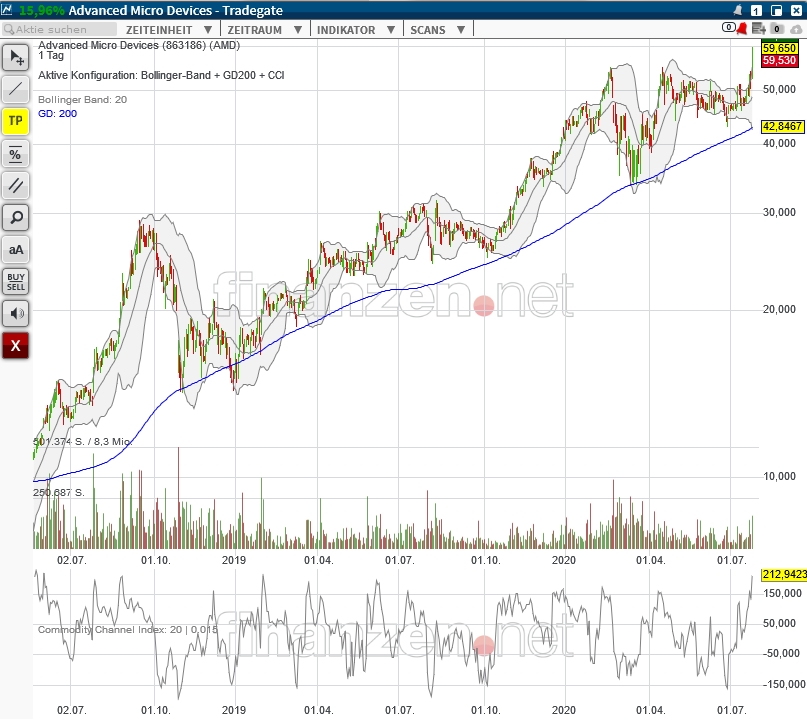
Task: Click the Aktie suchen search field
Action: point(59,29)
